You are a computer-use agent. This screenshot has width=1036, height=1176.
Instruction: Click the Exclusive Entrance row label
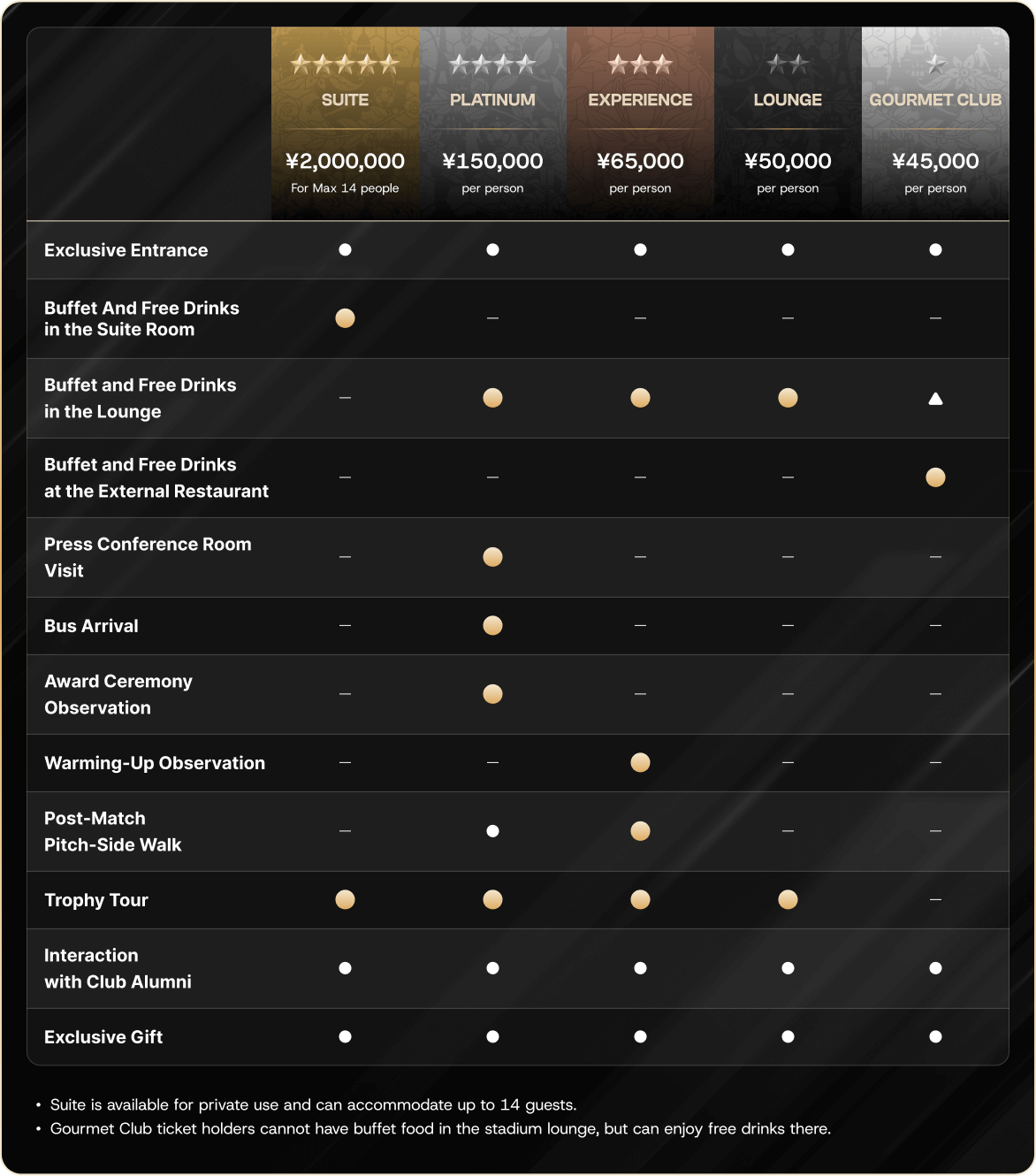point(126,250)
